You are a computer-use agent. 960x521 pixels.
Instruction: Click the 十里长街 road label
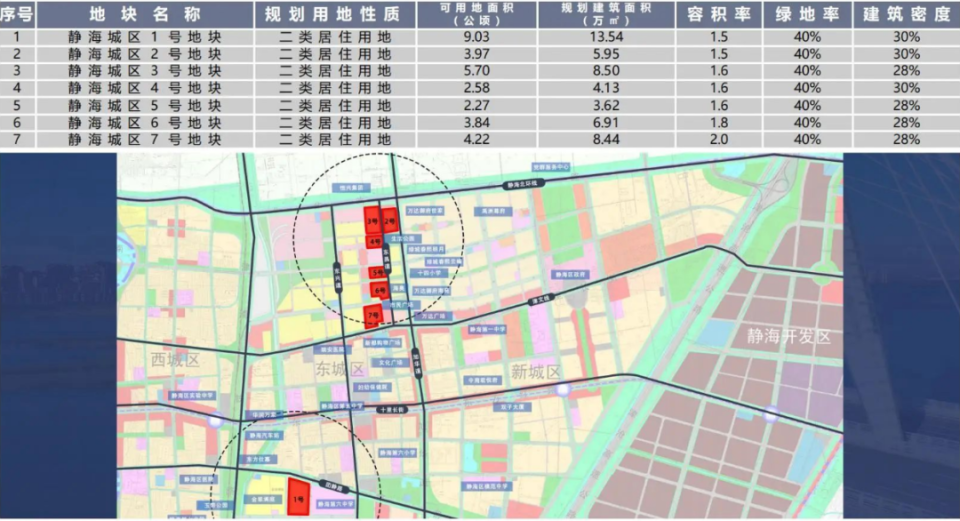click(x=392, y=410)
